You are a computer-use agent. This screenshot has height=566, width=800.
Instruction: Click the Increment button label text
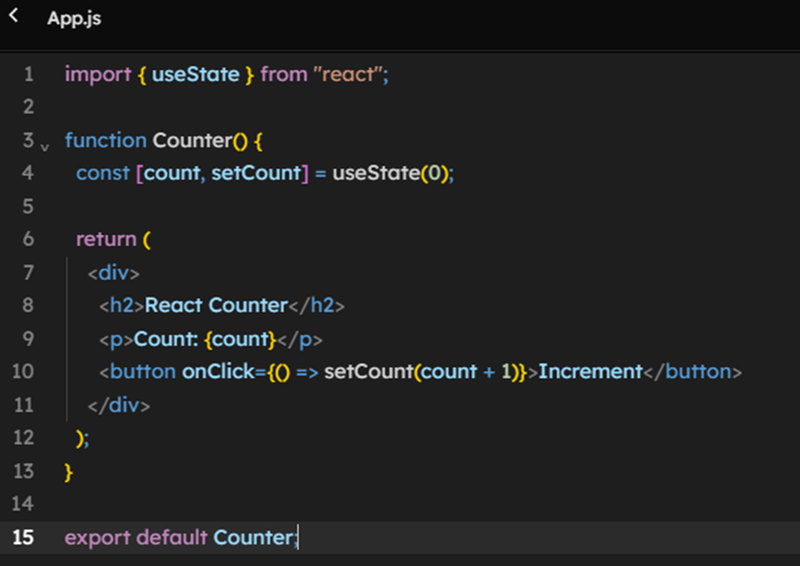point(590,371)
